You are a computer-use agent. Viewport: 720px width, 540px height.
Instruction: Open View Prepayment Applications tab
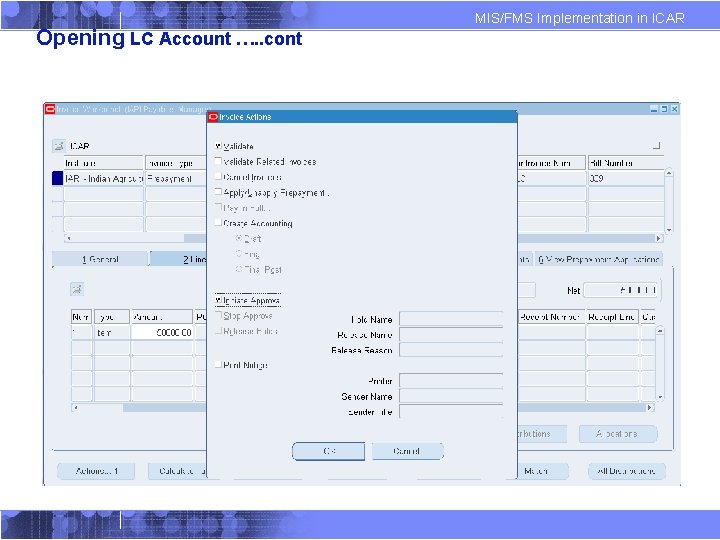[x=598, y=259]
